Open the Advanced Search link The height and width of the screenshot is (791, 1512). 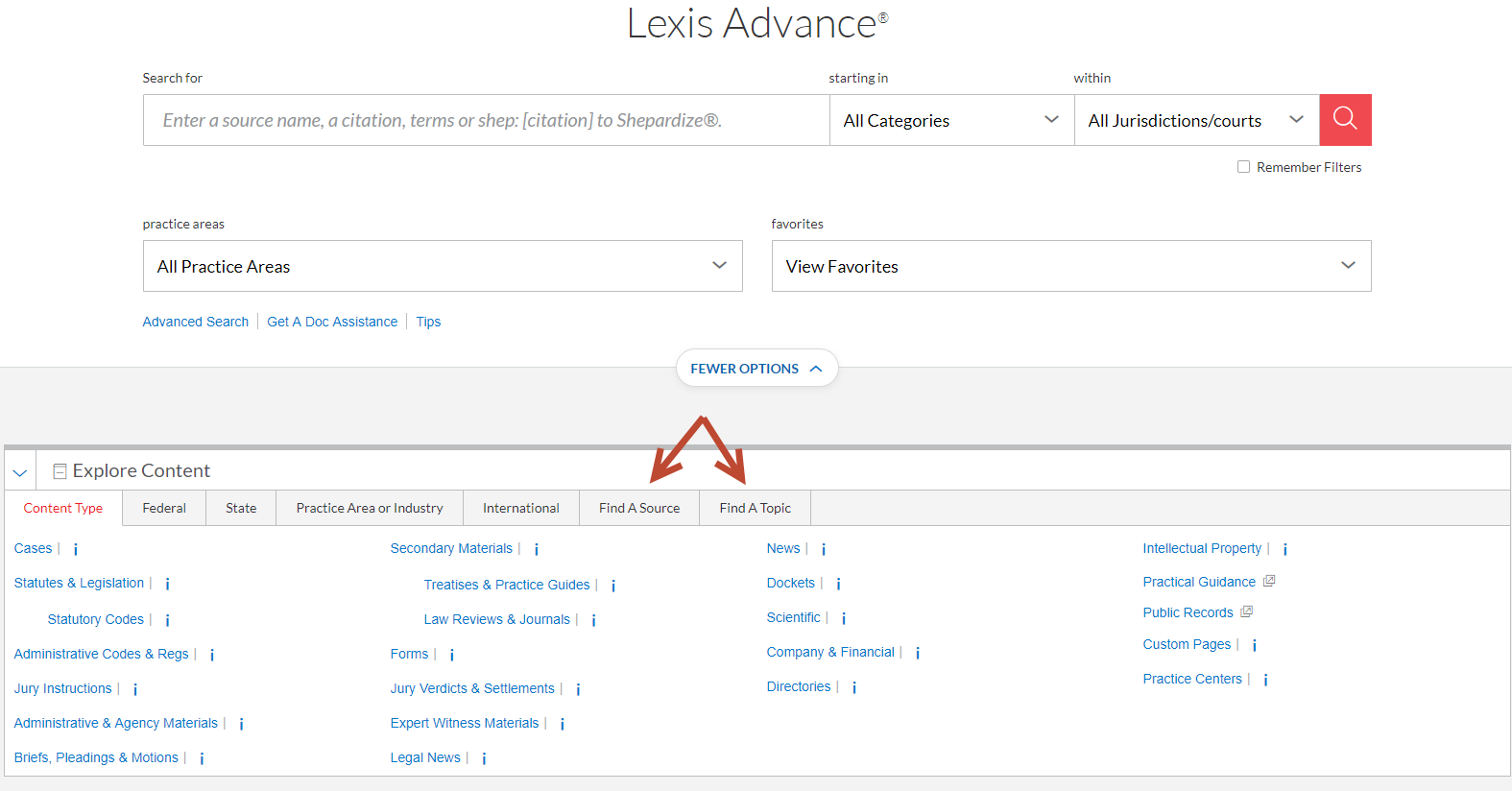[196, 322]
